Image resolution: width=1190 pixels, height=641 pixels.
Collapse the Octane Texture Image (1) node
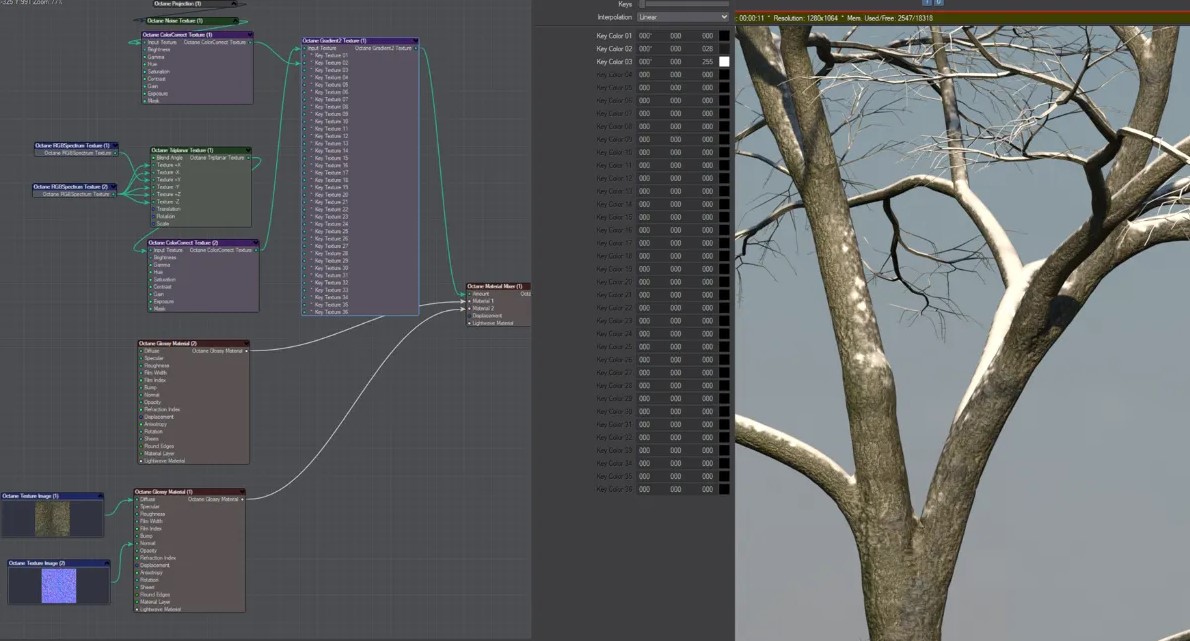pyautogui.click(x=99, y=496)
